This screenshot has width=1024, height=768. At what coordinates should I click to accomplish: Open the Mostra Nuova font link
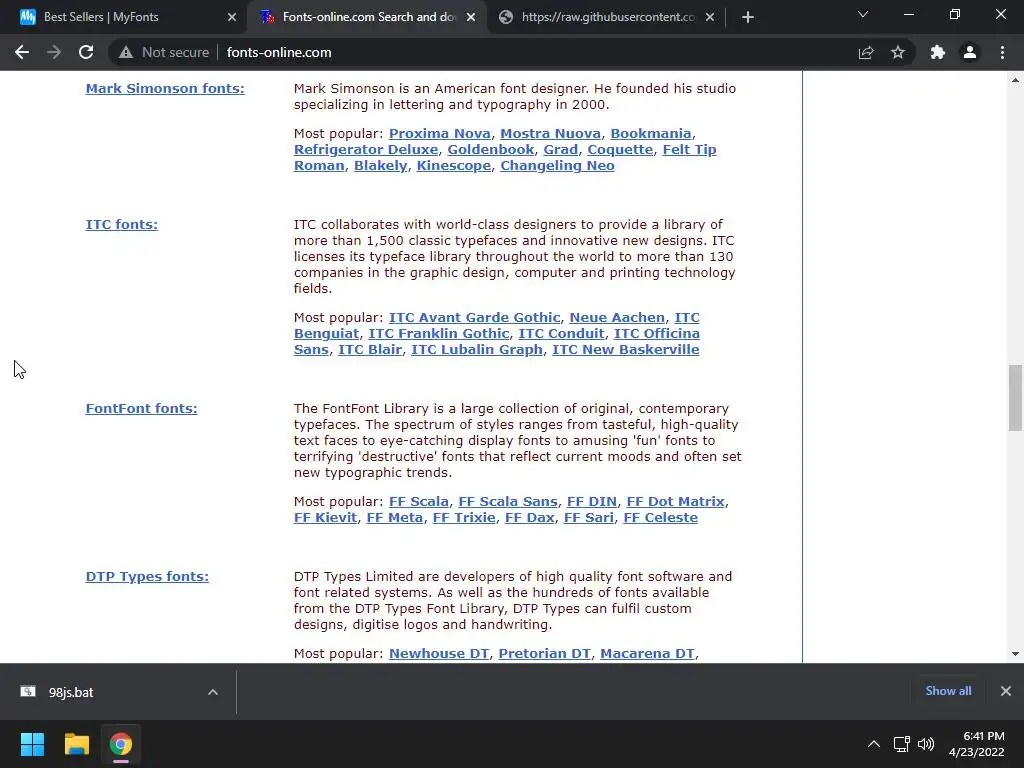click(x=550, y=133)
